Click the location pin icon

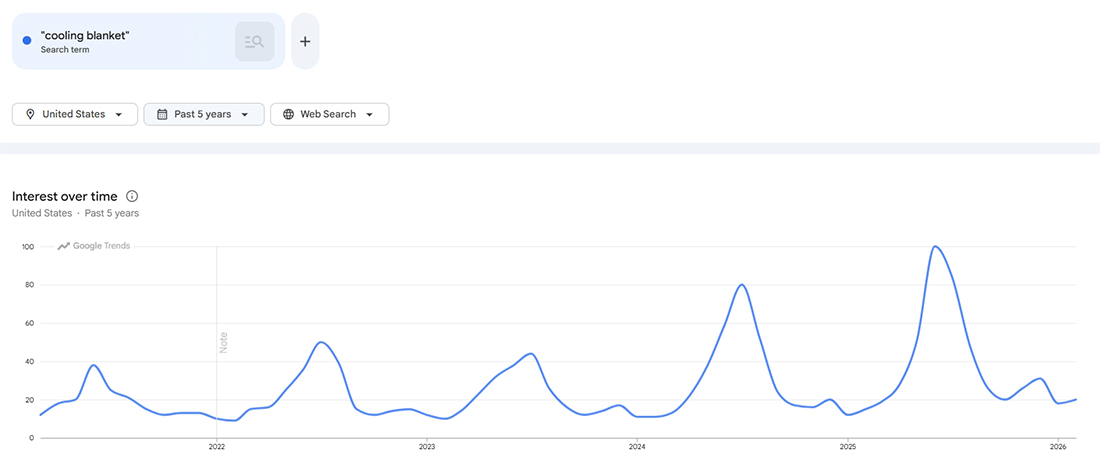click(30, 114)
